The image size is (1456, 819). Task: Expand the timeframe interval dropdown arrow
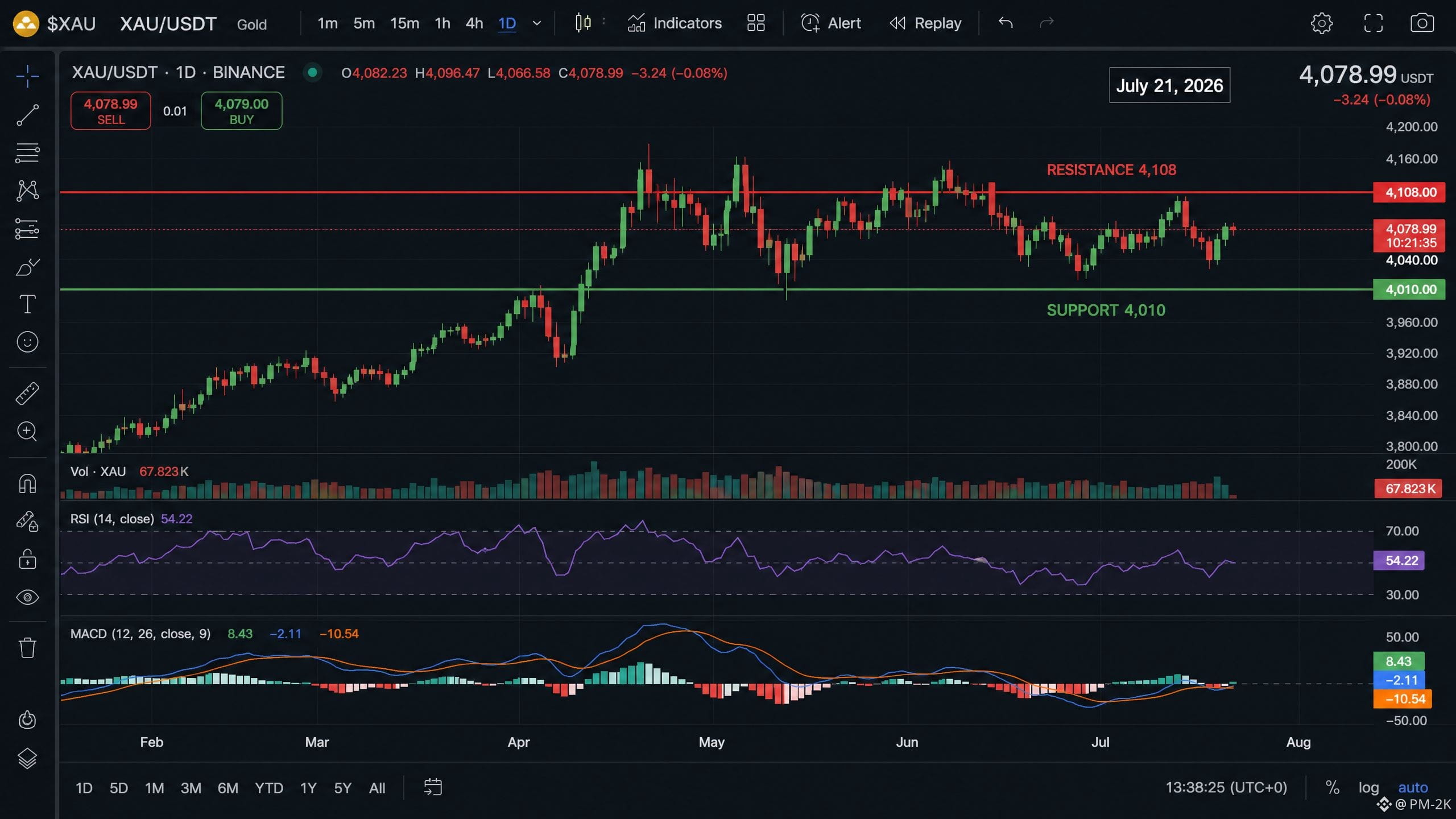coord(536,23)
